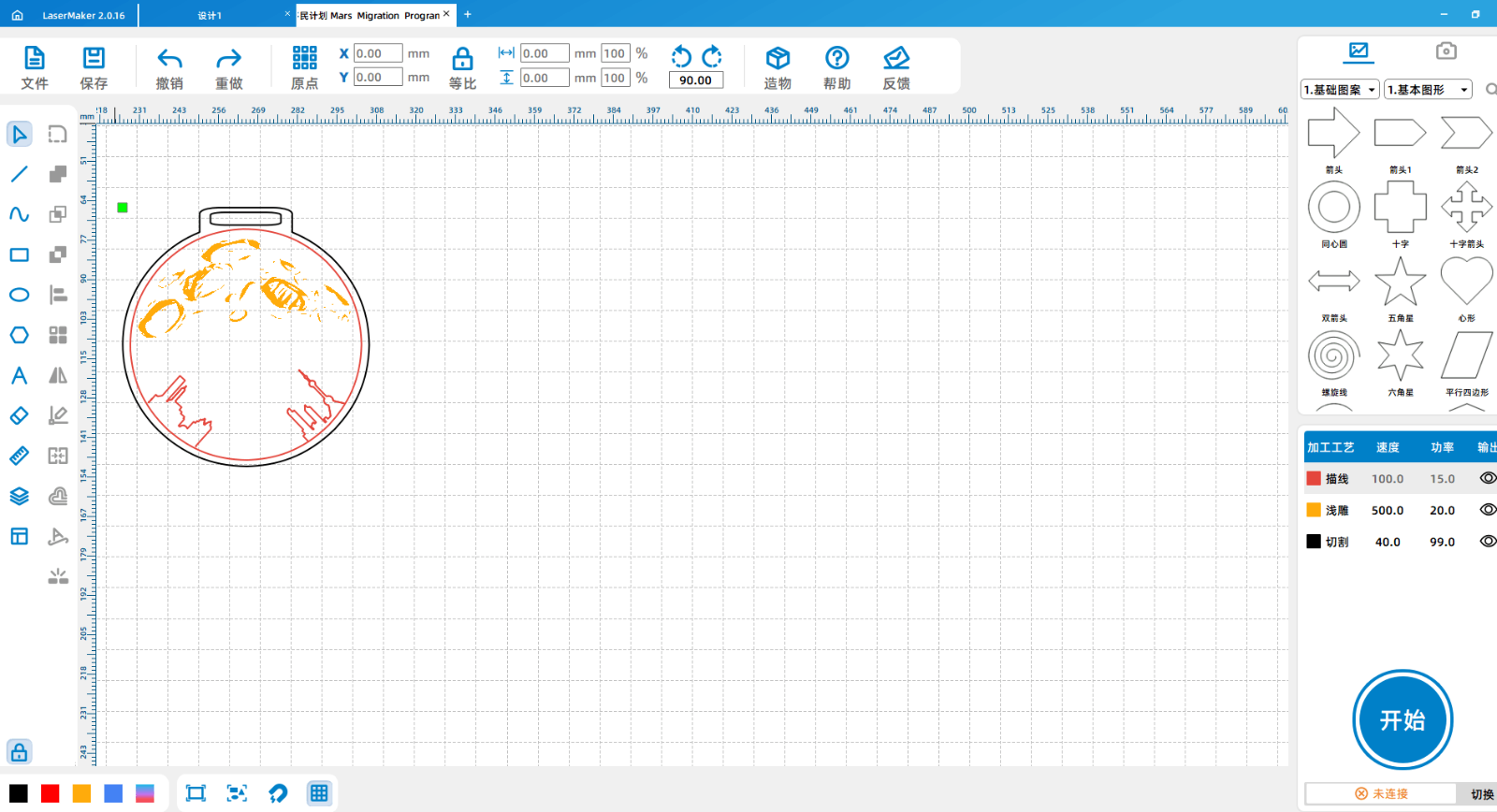The height and width of the screenshot is (812, 1497).
Task: Select the straight line tool
Action: (19, 174)
